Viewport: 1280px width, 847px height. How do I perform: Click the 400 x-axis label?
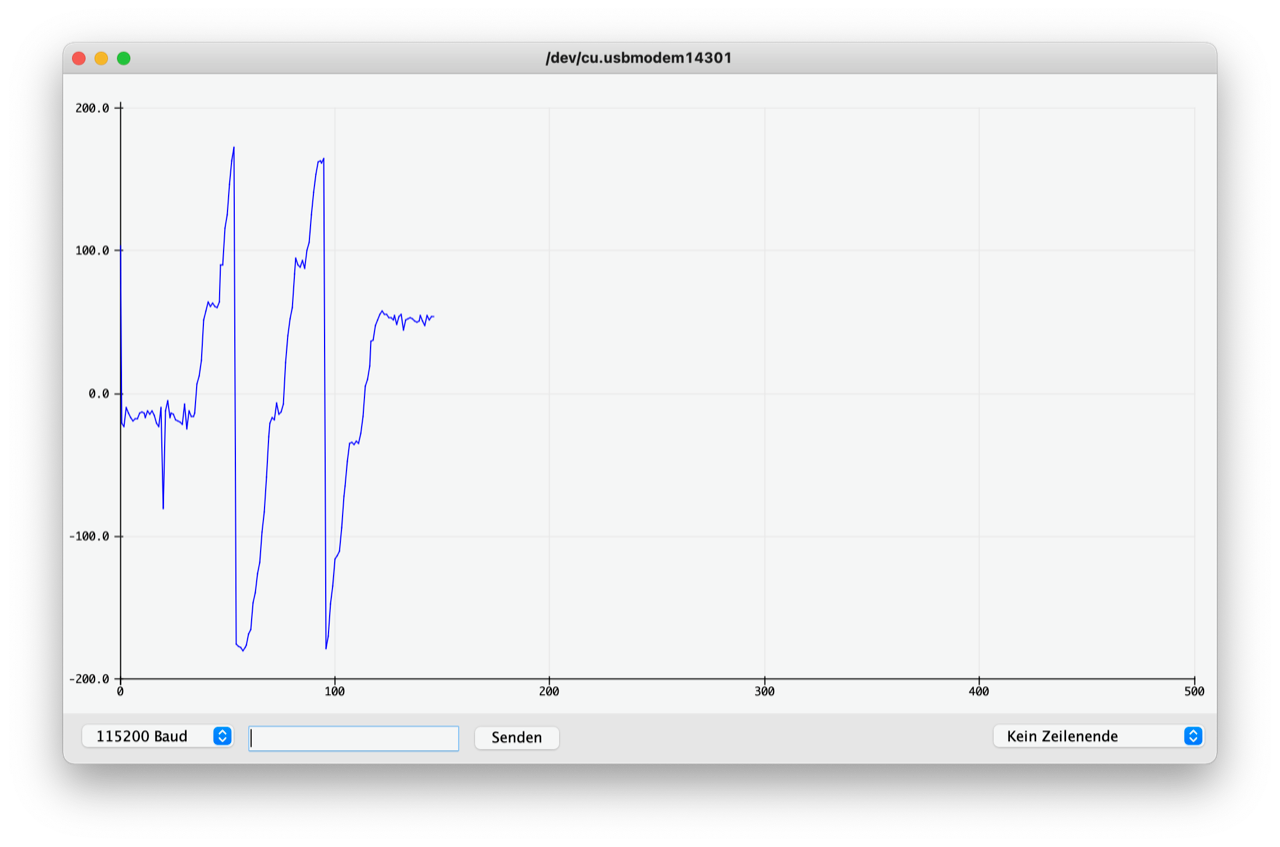[979, 691]
